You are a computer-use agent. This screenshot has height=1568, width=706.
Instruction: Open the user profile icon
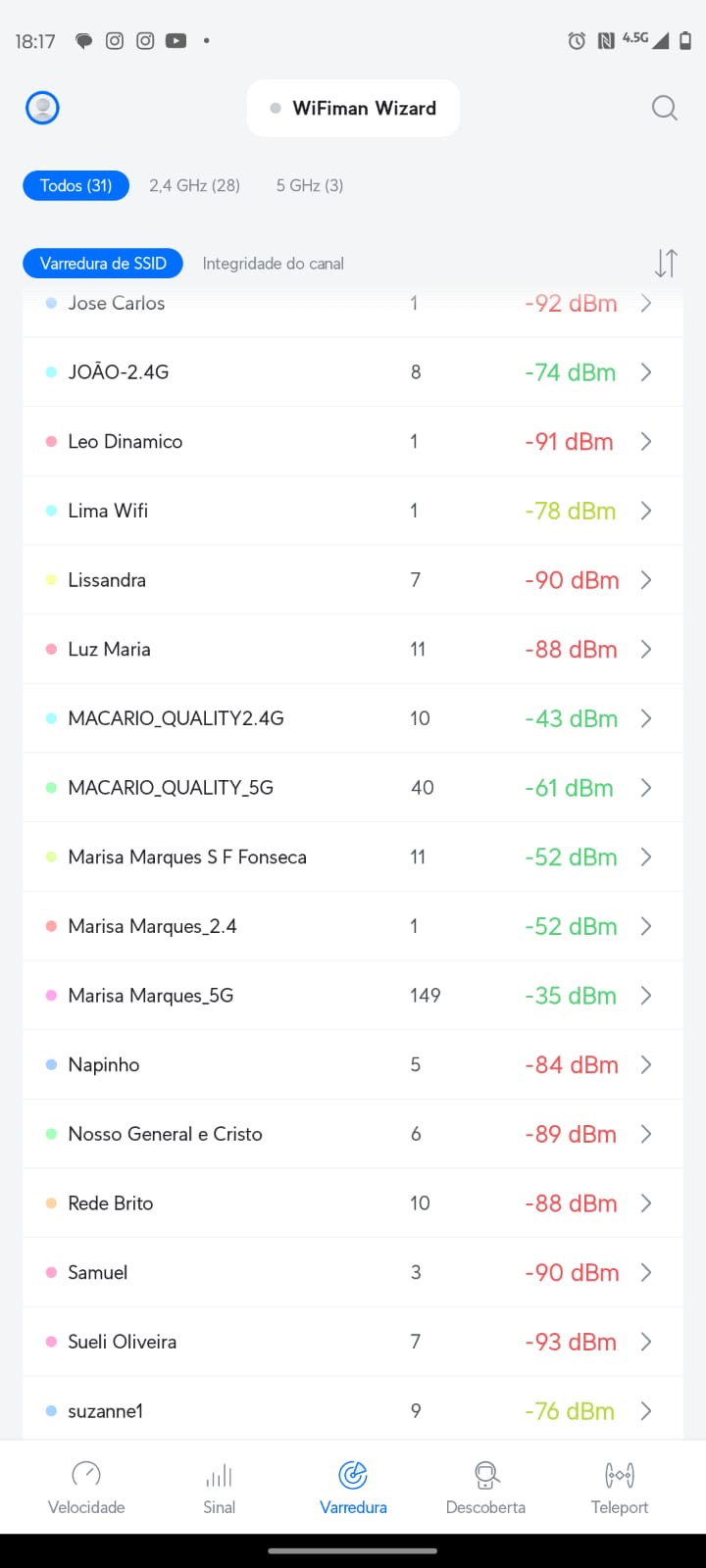pyautogui.click(x=42, y=108)
